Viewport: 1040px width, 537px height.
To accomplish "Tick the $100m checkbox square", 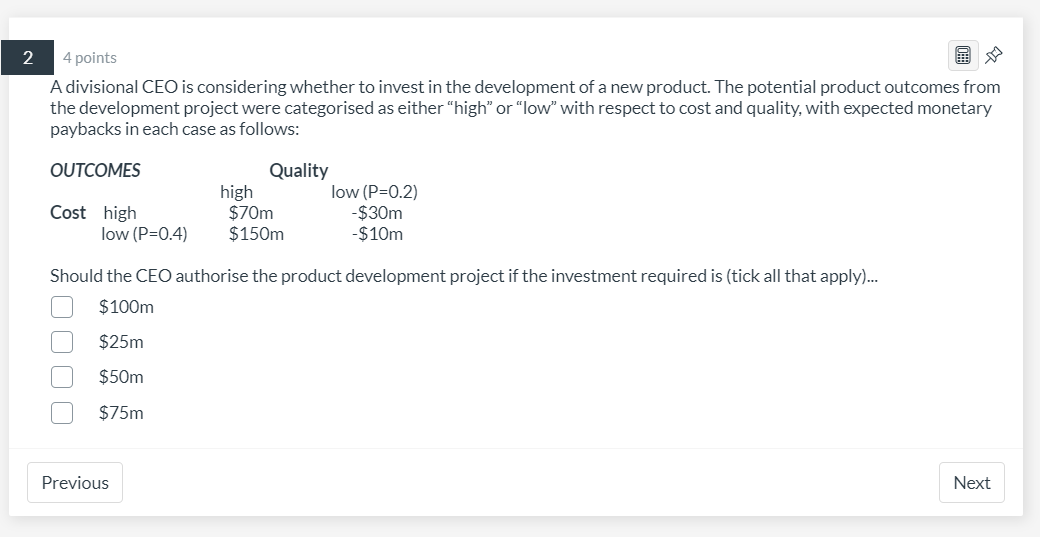I will point(62,307).
